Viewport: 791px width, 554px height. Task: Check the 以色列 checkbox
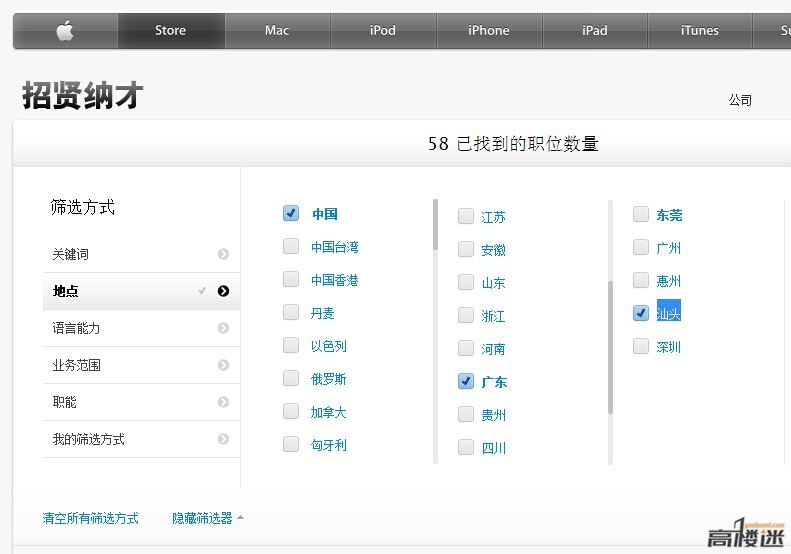pos(291,345)
